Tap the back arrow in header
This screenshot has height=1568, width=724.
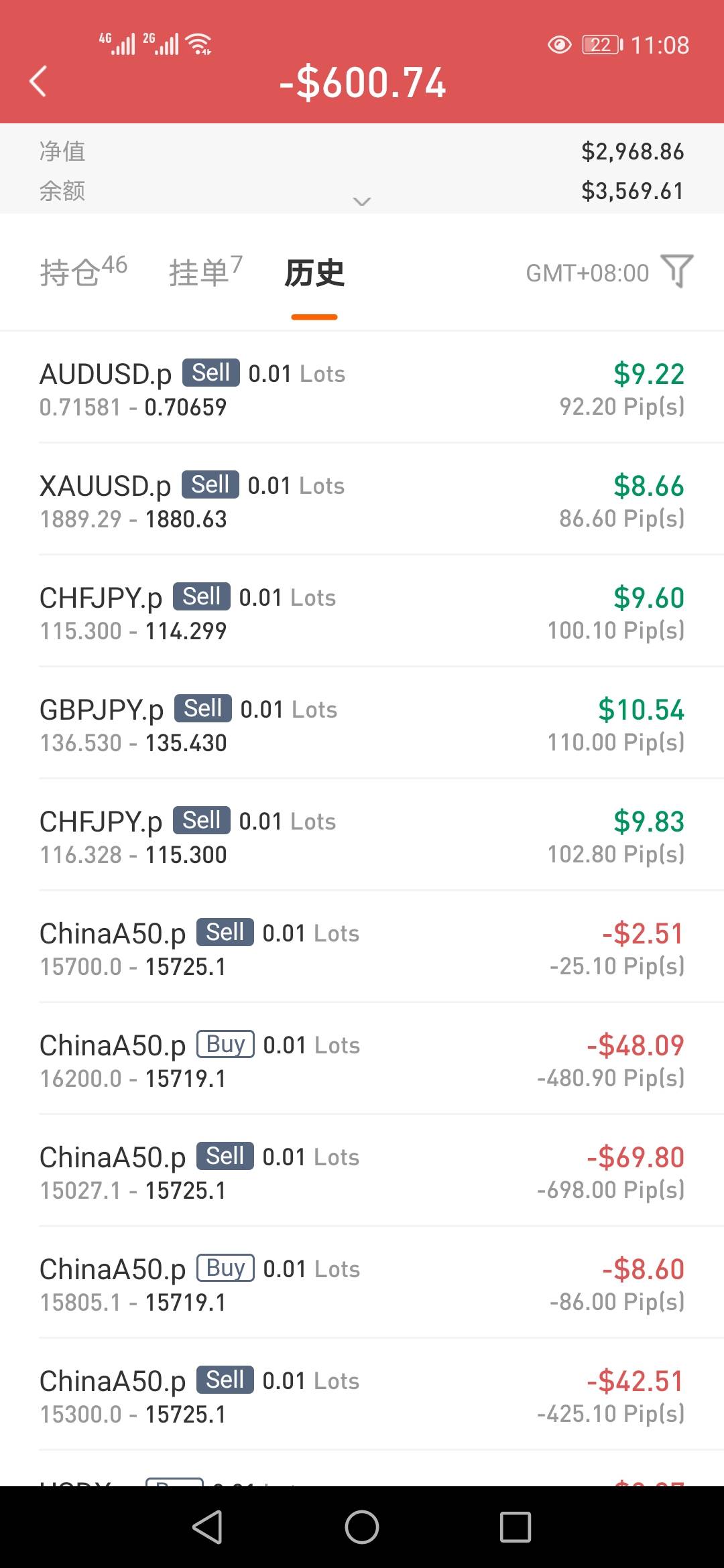coord(39,82)
